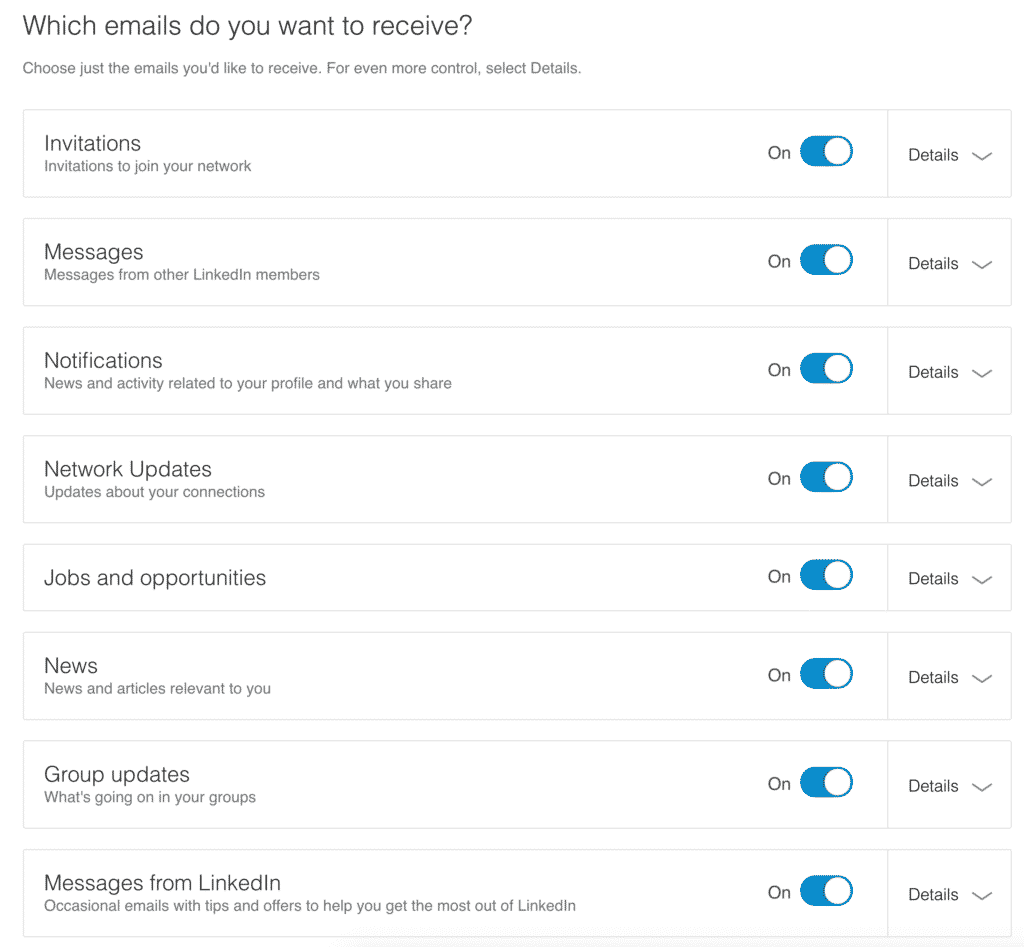Disable Messages from LinkedIn emails

point(826,890)
